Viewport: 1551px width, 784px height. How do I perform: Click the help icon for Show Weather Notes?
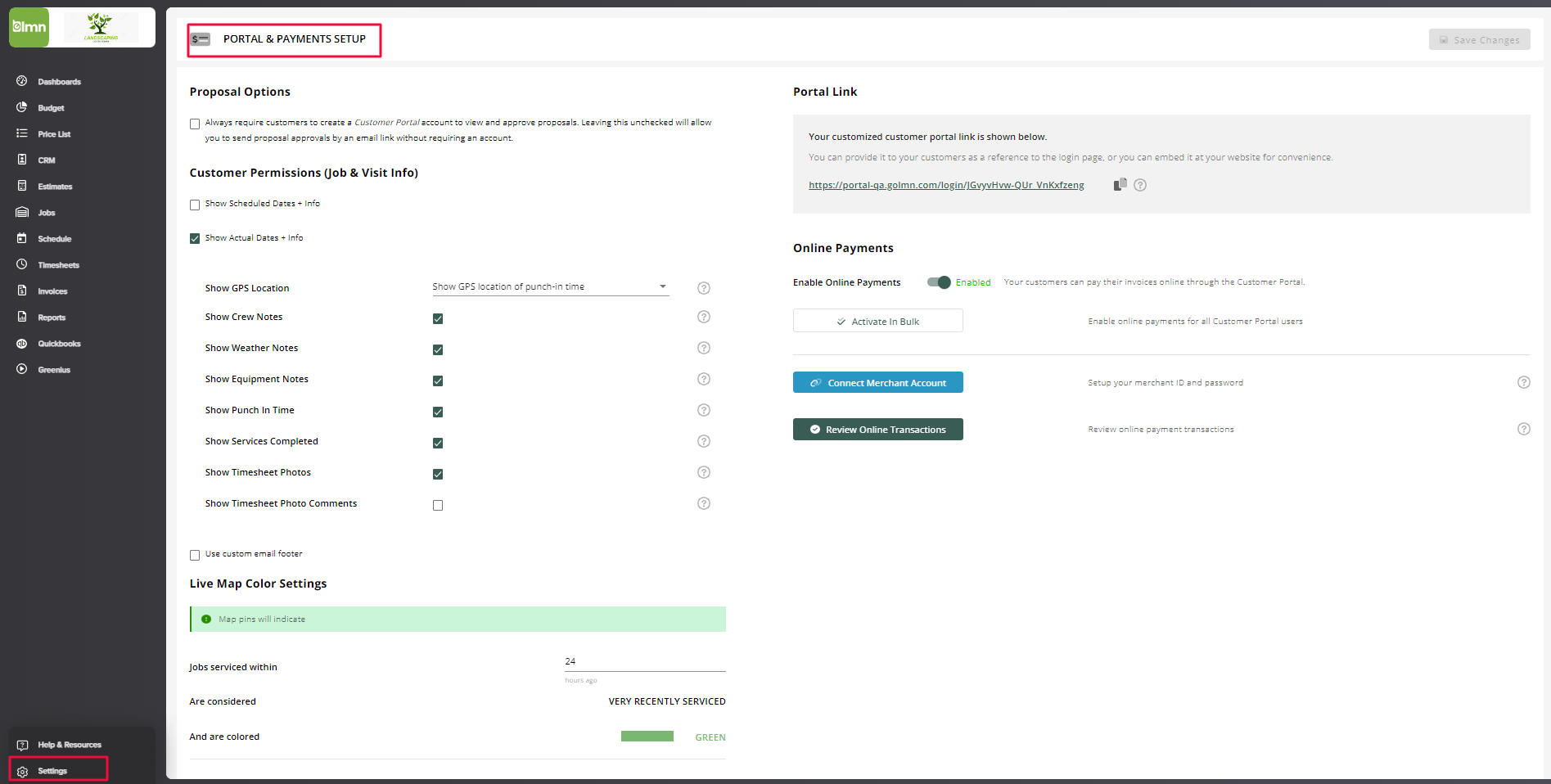coord(703,348)
